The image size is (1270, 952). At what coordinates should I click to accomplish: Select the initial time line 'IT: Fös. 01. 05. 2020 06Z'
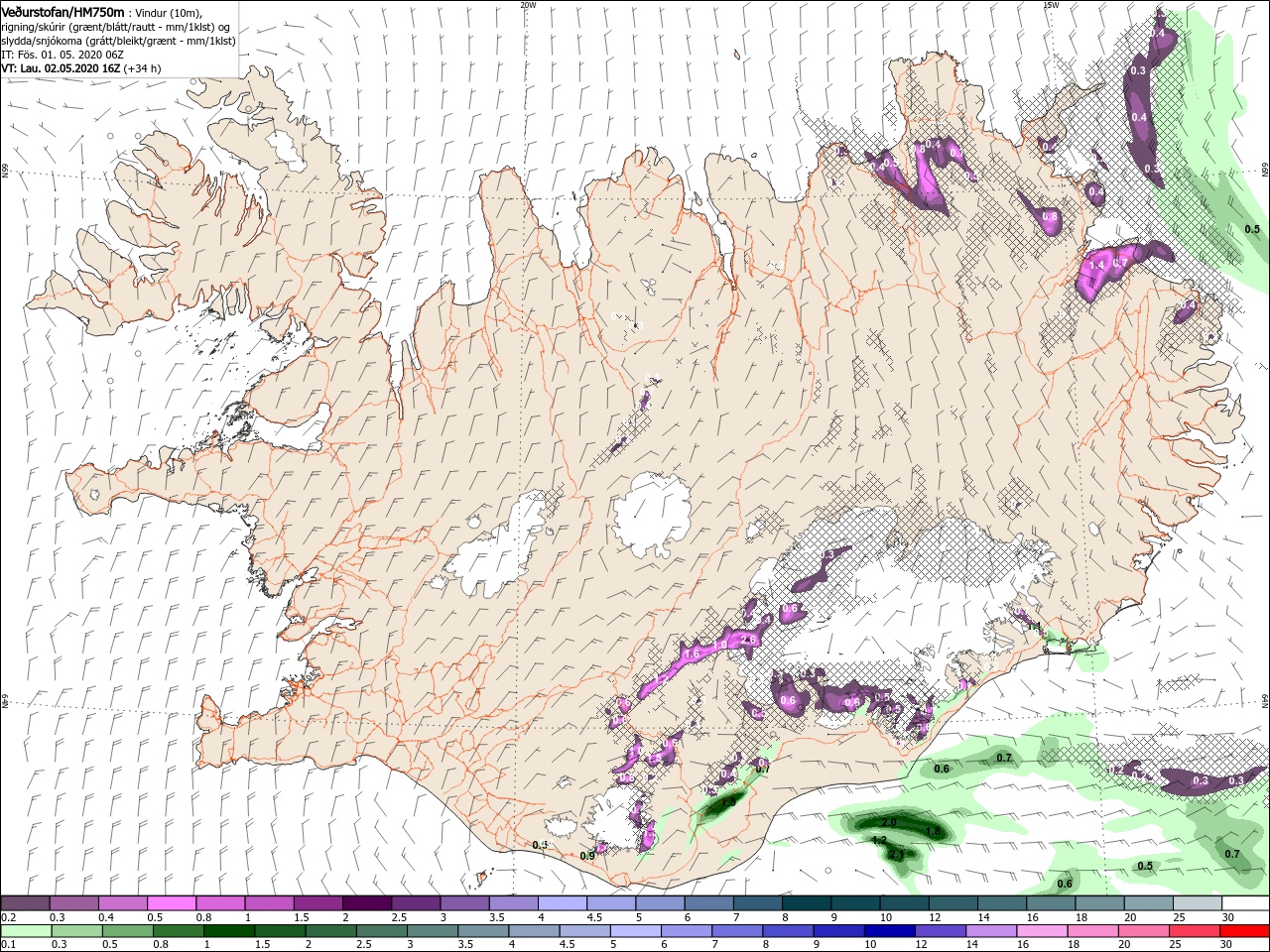pos(62,55)
